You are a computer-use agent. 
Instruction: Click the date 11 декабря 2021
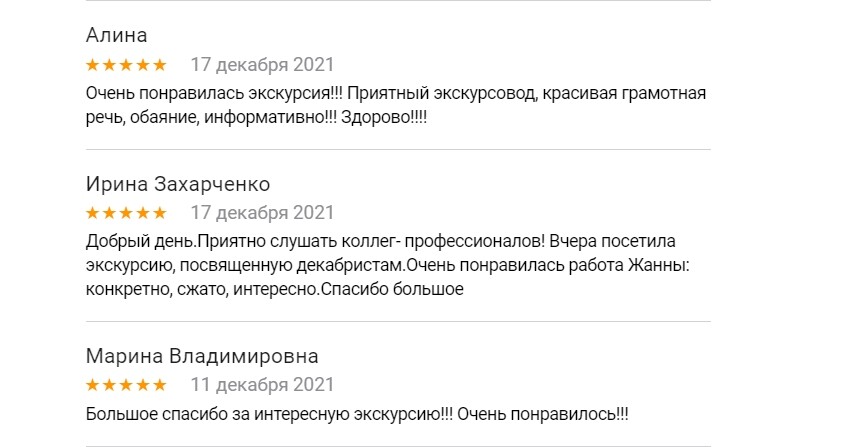262,385
